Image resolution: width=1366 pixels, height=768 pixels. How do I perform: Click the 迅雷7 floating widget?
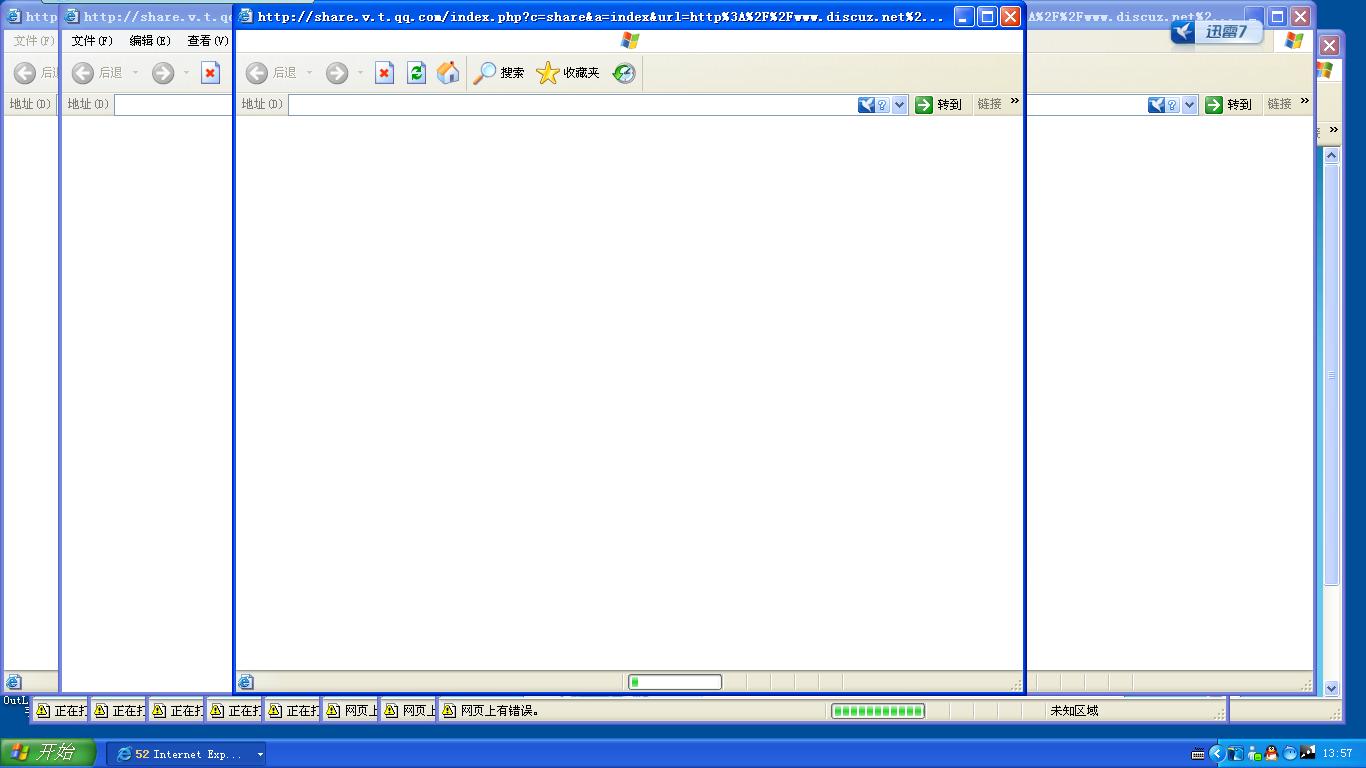[x=1216, y=32]
